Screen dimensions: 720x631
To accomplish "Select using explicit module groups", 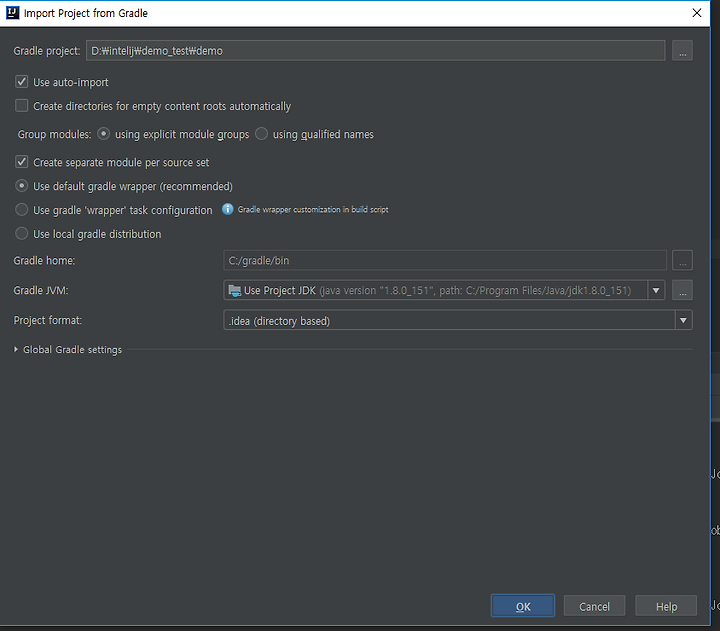I will [103, 134].
